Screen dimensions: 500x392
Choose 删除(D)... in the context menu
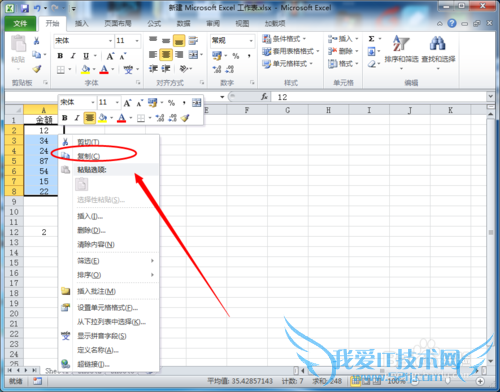click(109, 230)
